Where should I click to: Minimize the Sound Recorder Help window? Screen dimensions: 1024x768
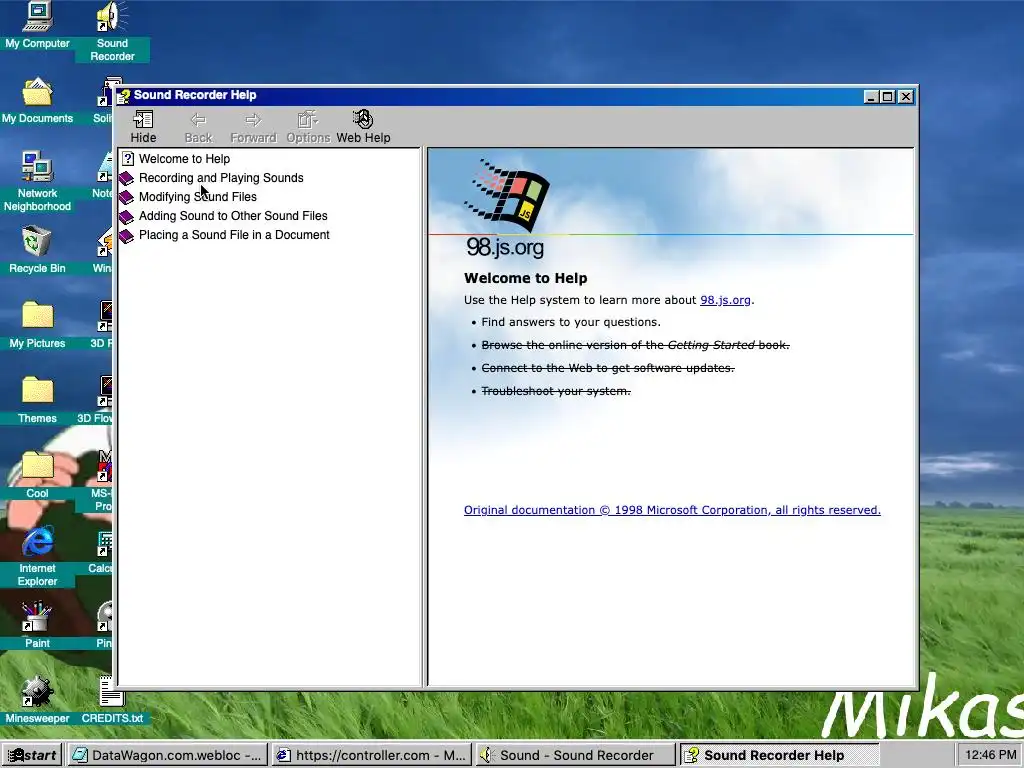871,97
